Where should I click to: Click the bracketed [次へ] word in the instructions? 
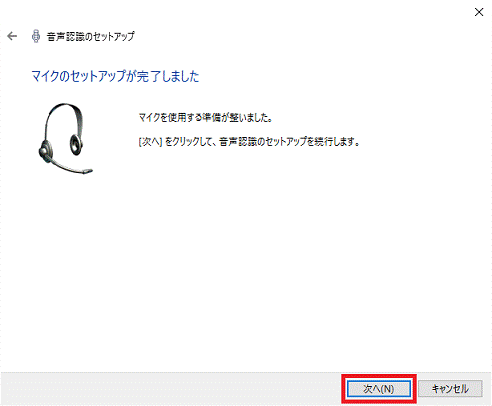(150, 142)
